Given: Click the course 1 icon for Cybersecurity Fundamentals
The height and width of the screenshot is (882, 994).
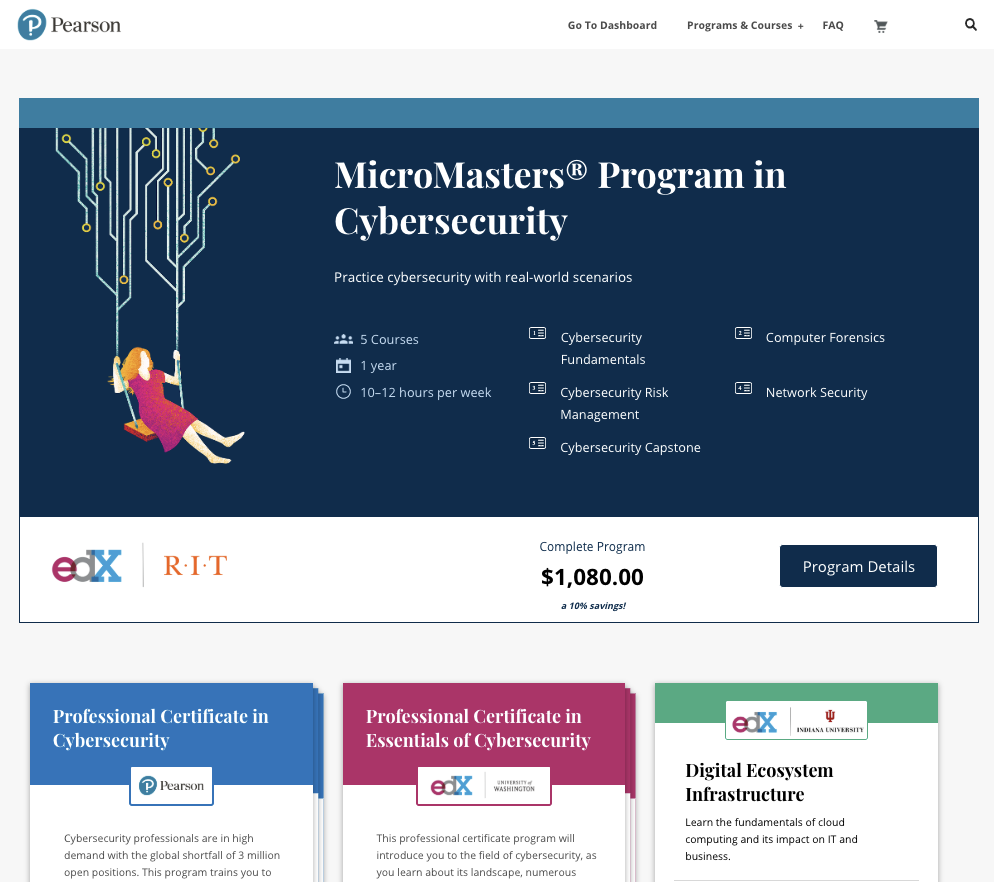Looking at the screenshot, I should click(538, 333).
